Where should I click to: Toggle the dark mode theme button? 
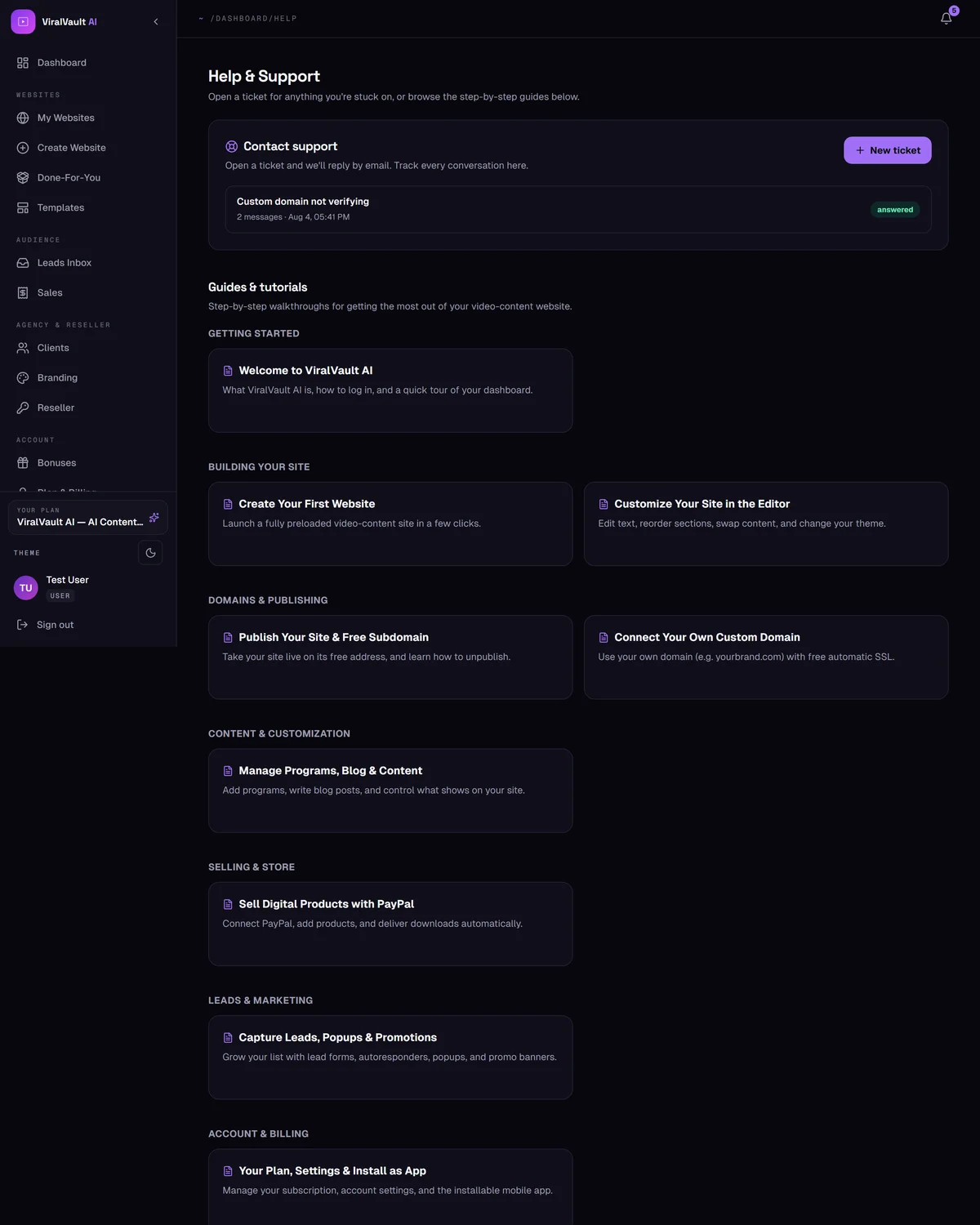[x=150, y=553]
